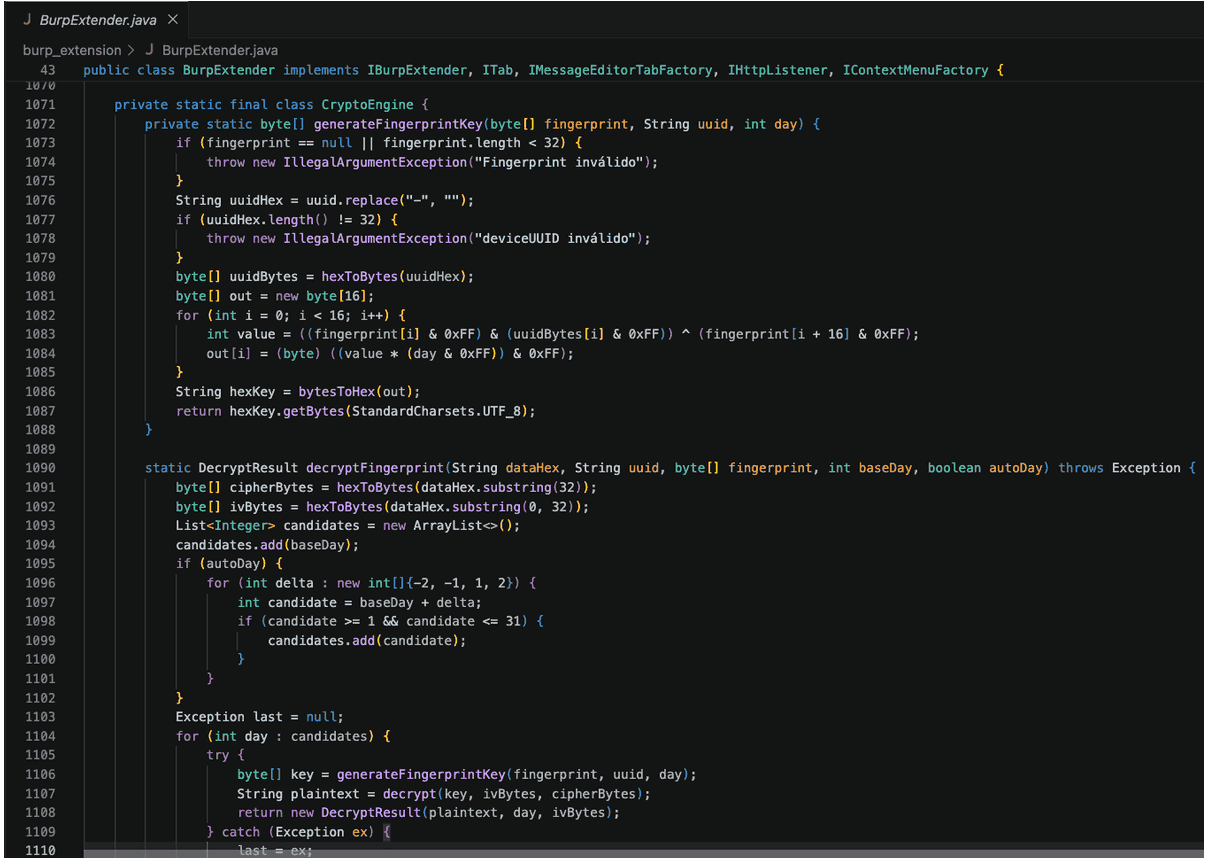Screen dimensions: 1206x858
Task: Click line number 1090 in the gutter
Action: (x=41, y=468)
